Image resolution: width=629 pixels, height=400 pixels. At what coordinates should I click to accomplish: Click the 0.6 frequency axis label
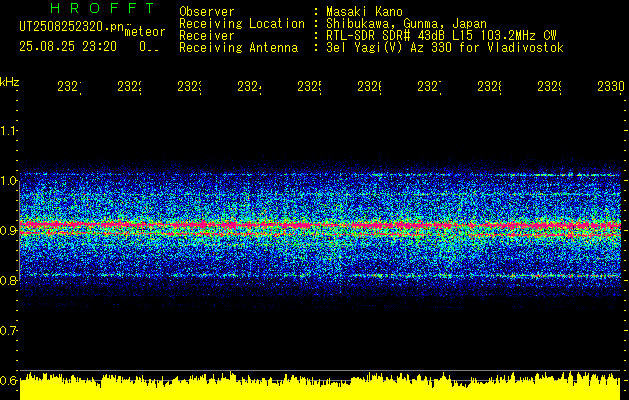(9, 380)
